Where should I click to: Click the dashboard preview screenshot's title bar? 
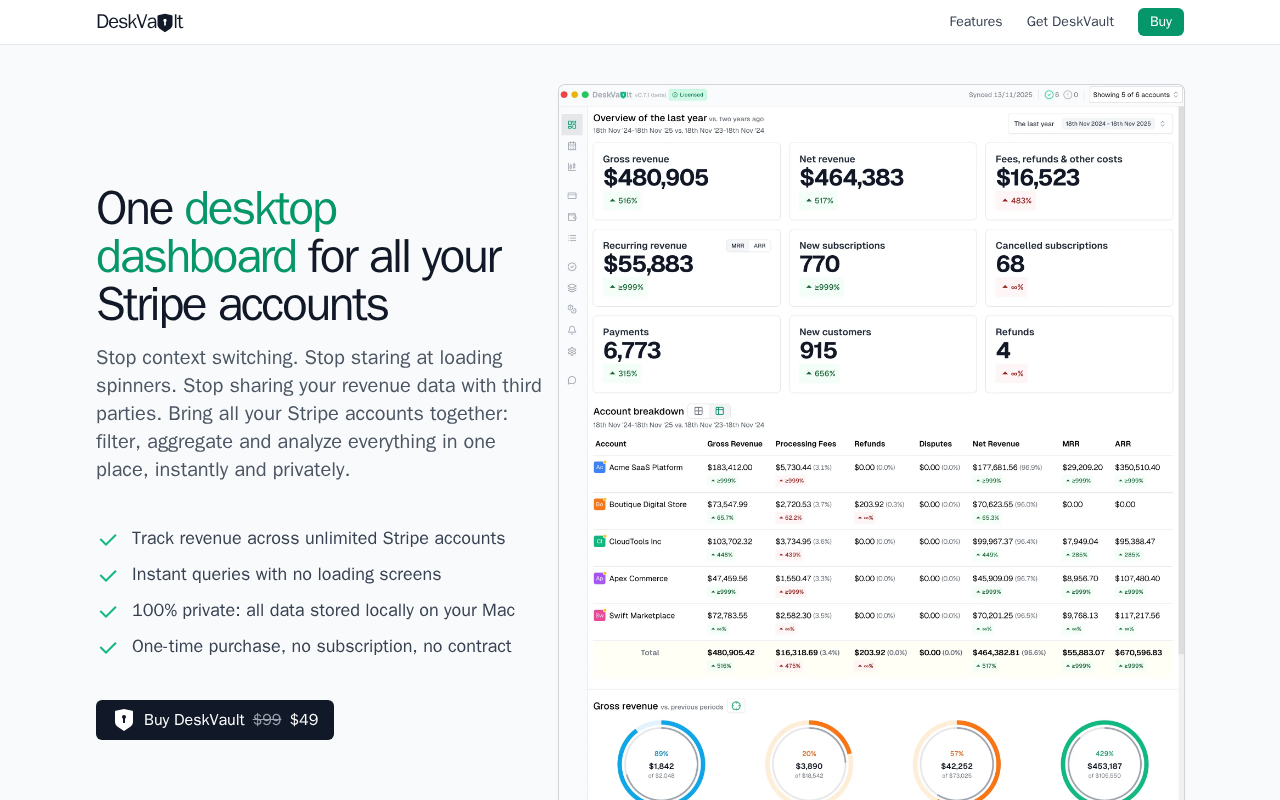coord(871,95)
